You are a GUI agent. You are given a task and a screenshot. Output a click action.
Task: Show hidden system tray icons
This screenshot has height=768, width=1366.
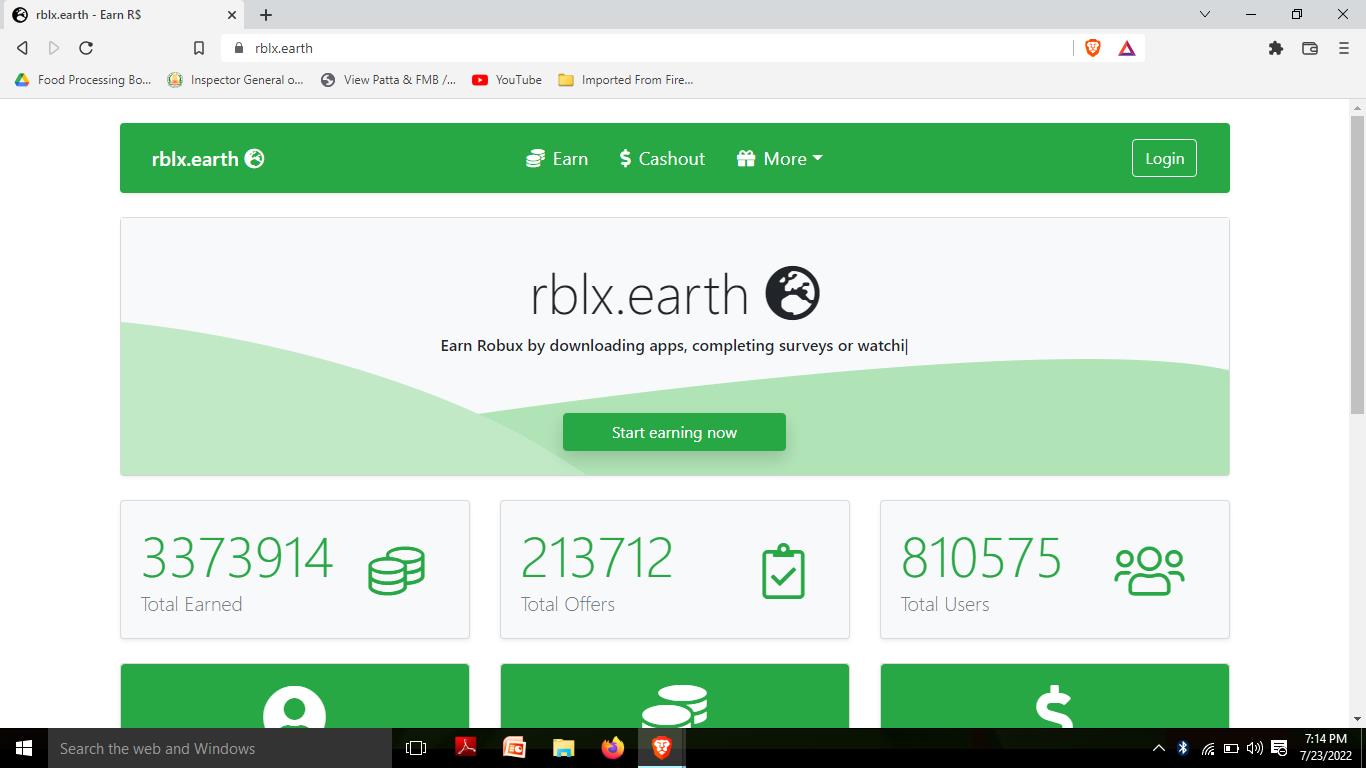(1159, 748)
